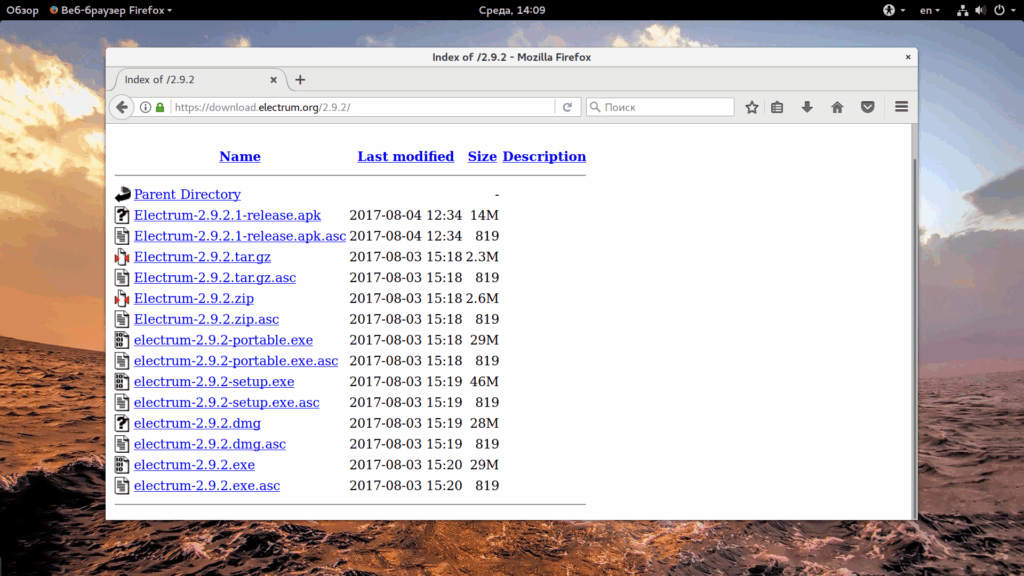Open the Firefox application menu in top bar
This screenshot has height=576, width=1024.
(111, 10)
